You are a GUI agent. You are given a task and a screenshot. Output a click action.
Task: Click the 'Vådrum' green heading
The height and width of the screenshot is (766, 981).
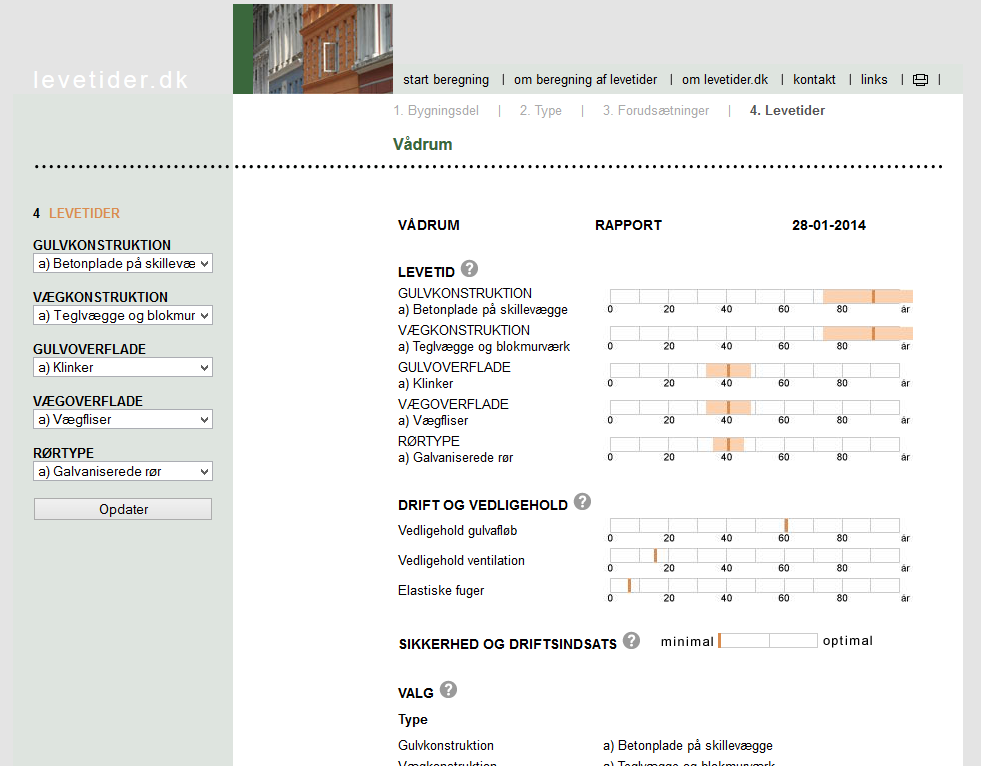[422, 145]
